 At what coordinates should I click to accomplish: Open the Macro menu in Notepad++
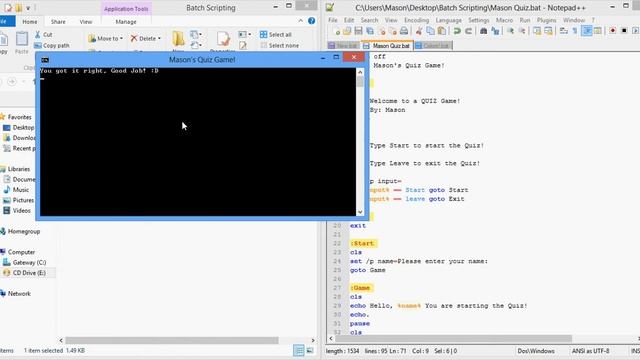click(504, 20)
